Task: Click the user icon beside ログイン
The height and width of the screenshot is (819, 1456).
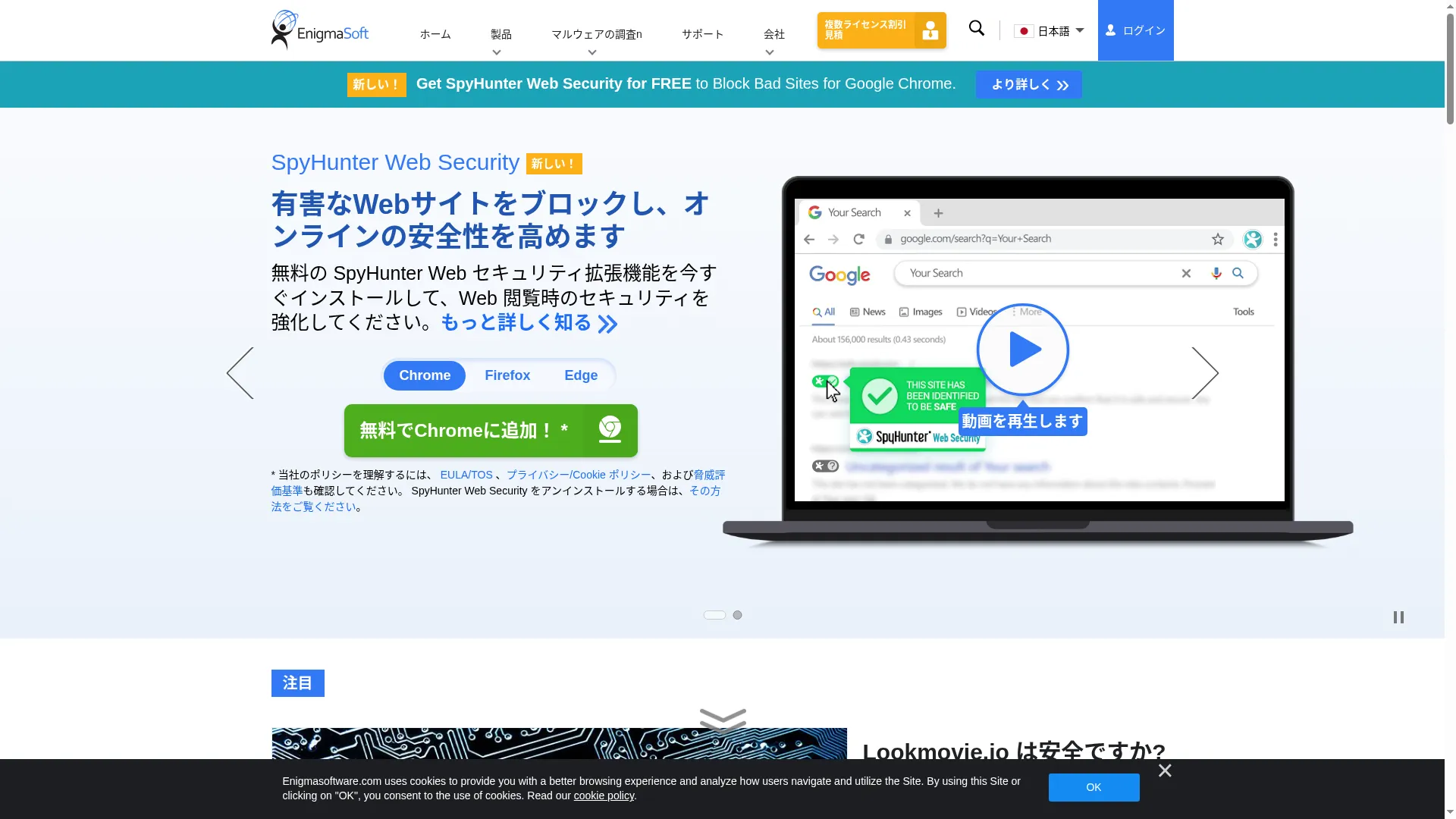Action: tap(1110, 30)
